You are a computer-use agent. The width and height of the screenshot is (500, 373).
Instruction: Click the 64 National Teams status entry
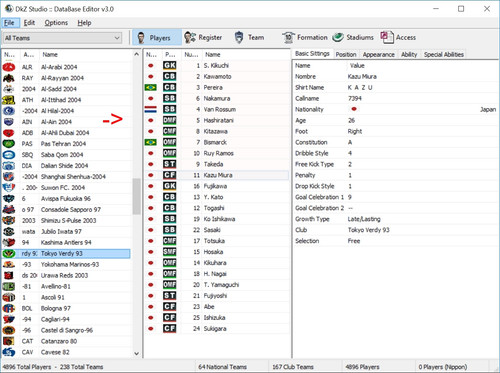tap(222, 367)
